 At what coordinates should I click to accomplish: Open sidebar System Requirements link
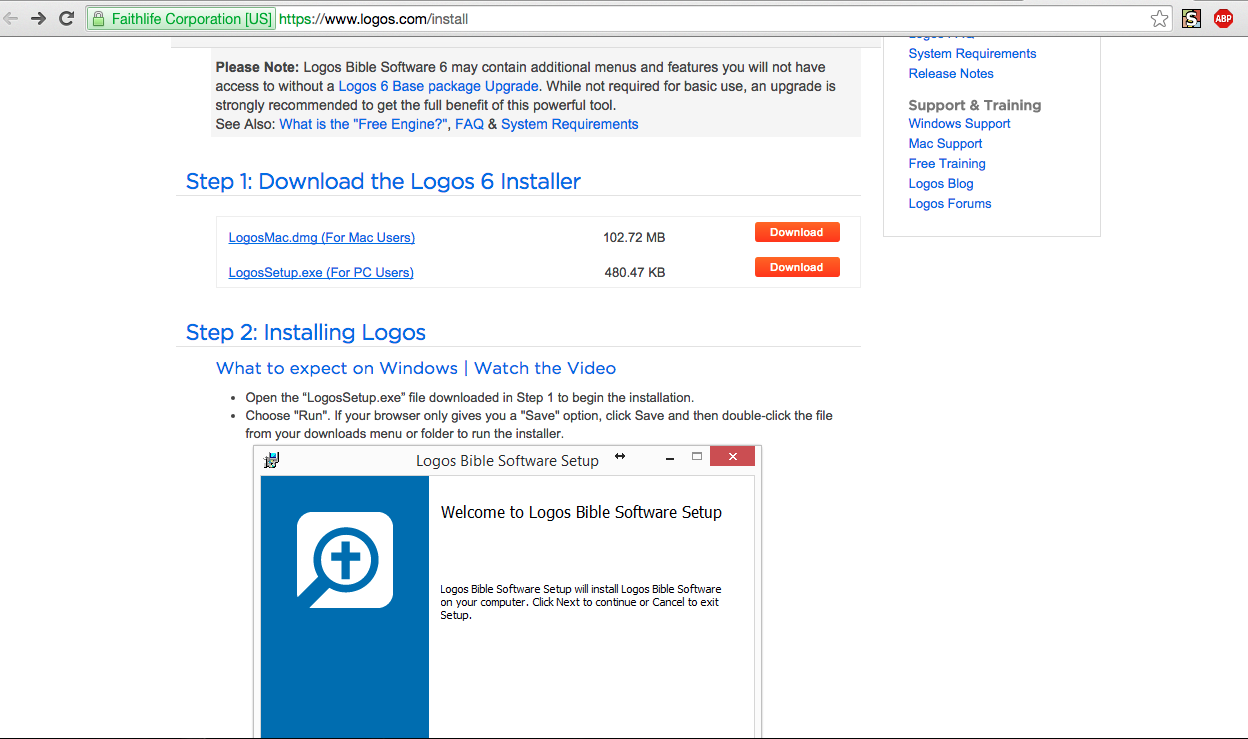(972, 53)
